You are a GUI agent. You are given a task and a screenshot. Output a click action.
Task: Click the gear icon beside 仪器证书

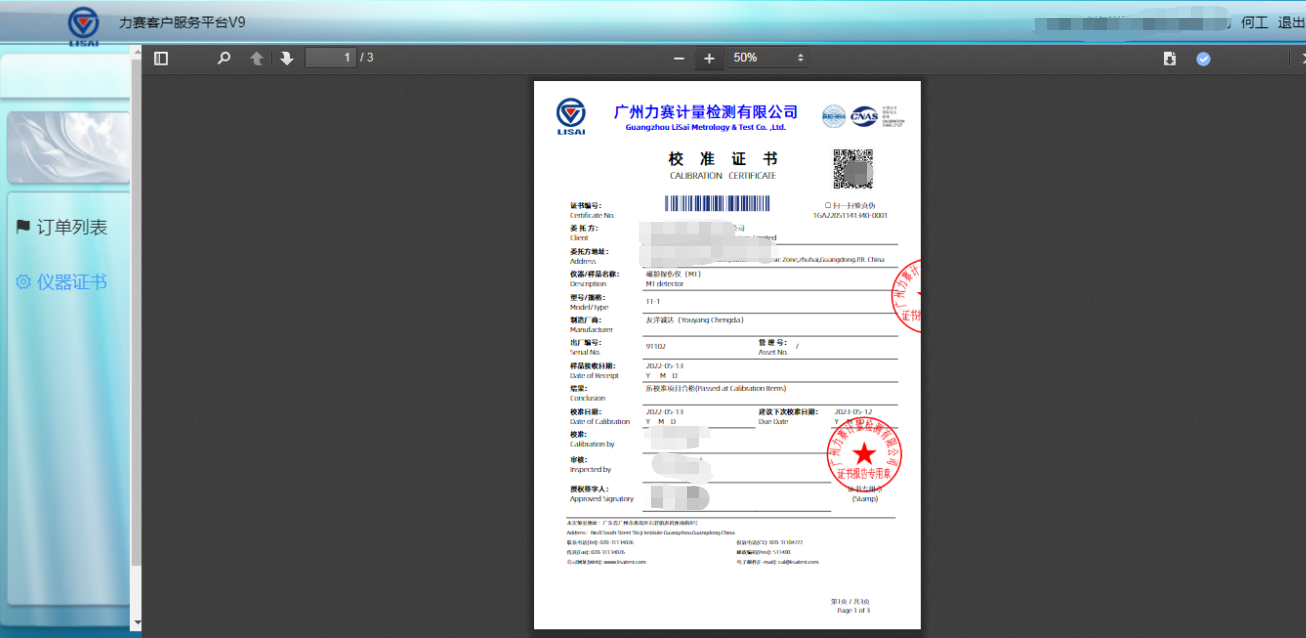coord(23,282)
